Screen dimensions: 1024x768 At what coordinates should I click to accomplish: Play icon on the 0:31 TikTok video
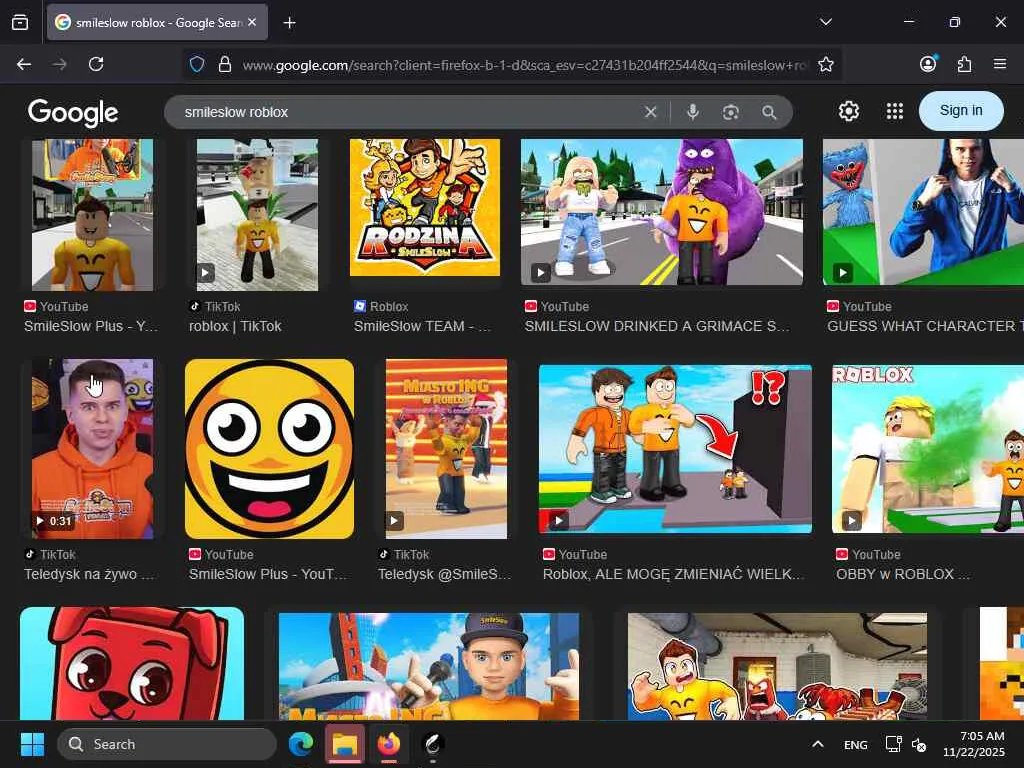tap(40, 520)
